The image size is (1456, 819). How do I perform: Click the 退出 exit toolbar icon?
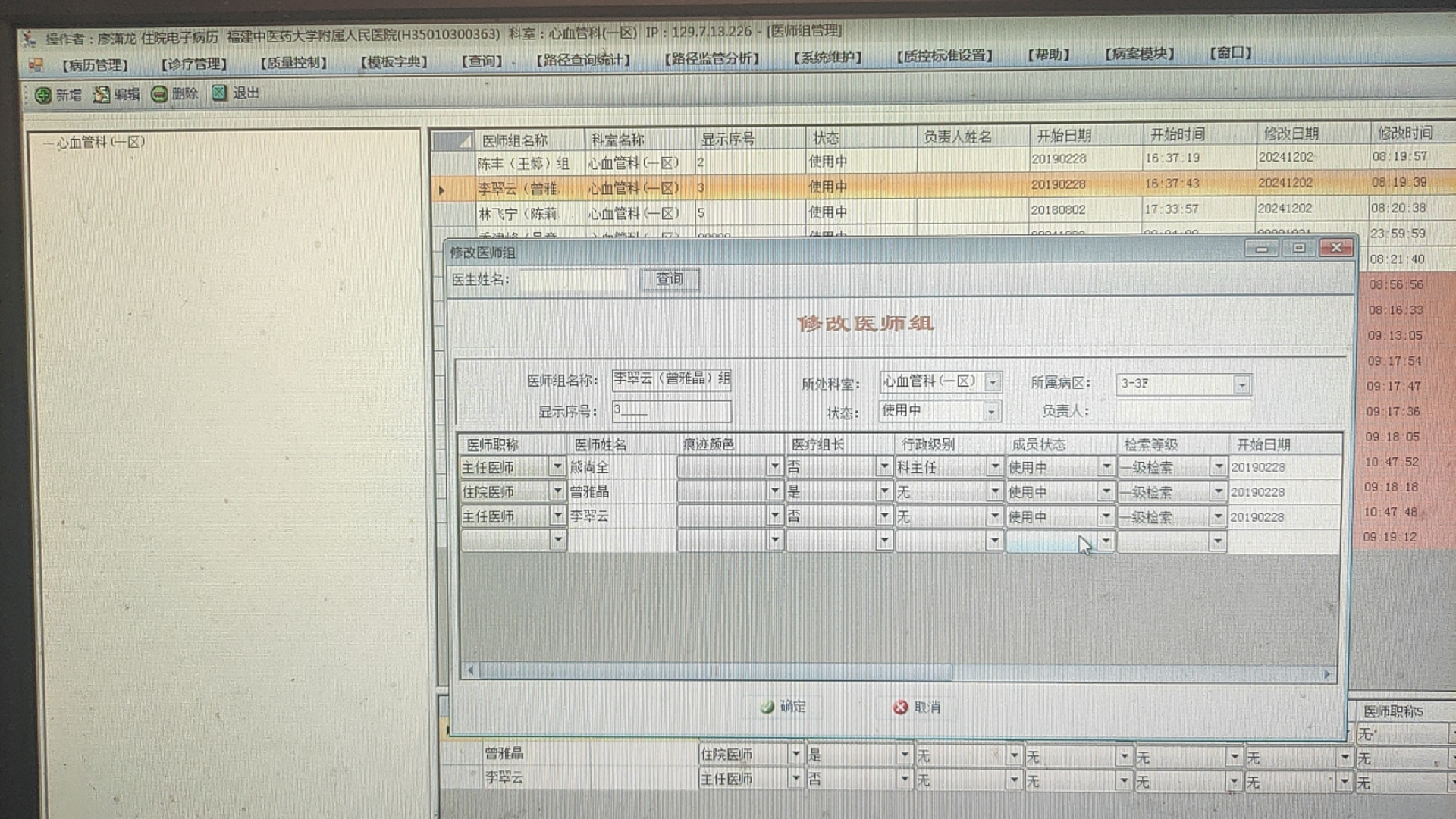point(219,93)
